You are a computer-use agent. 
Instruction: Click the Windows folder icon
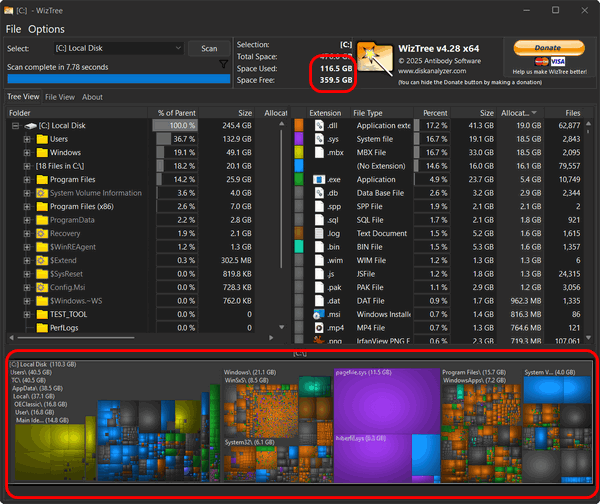42,153
